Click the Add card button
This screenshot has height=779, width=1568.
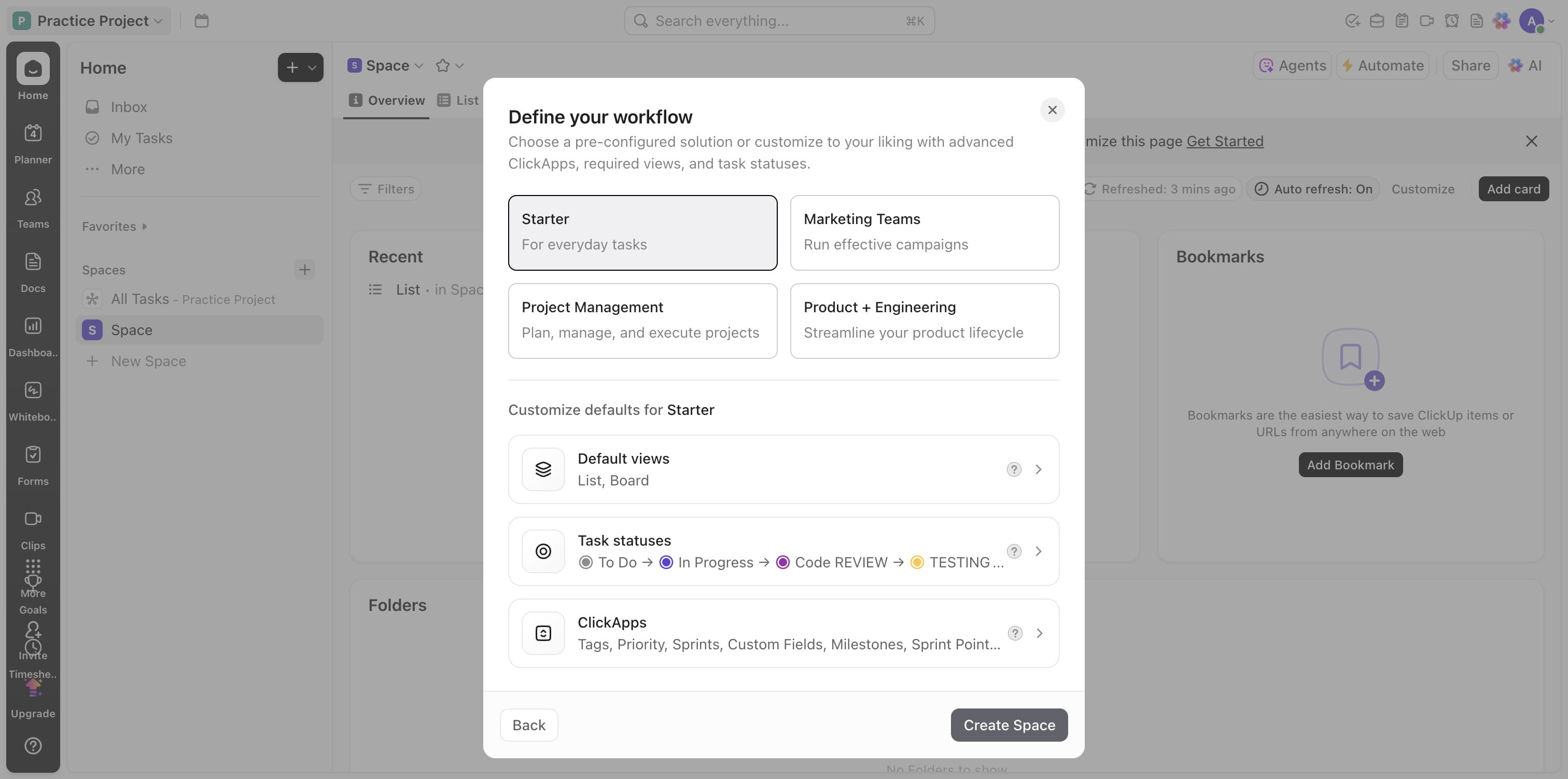tap(1513, 189)
